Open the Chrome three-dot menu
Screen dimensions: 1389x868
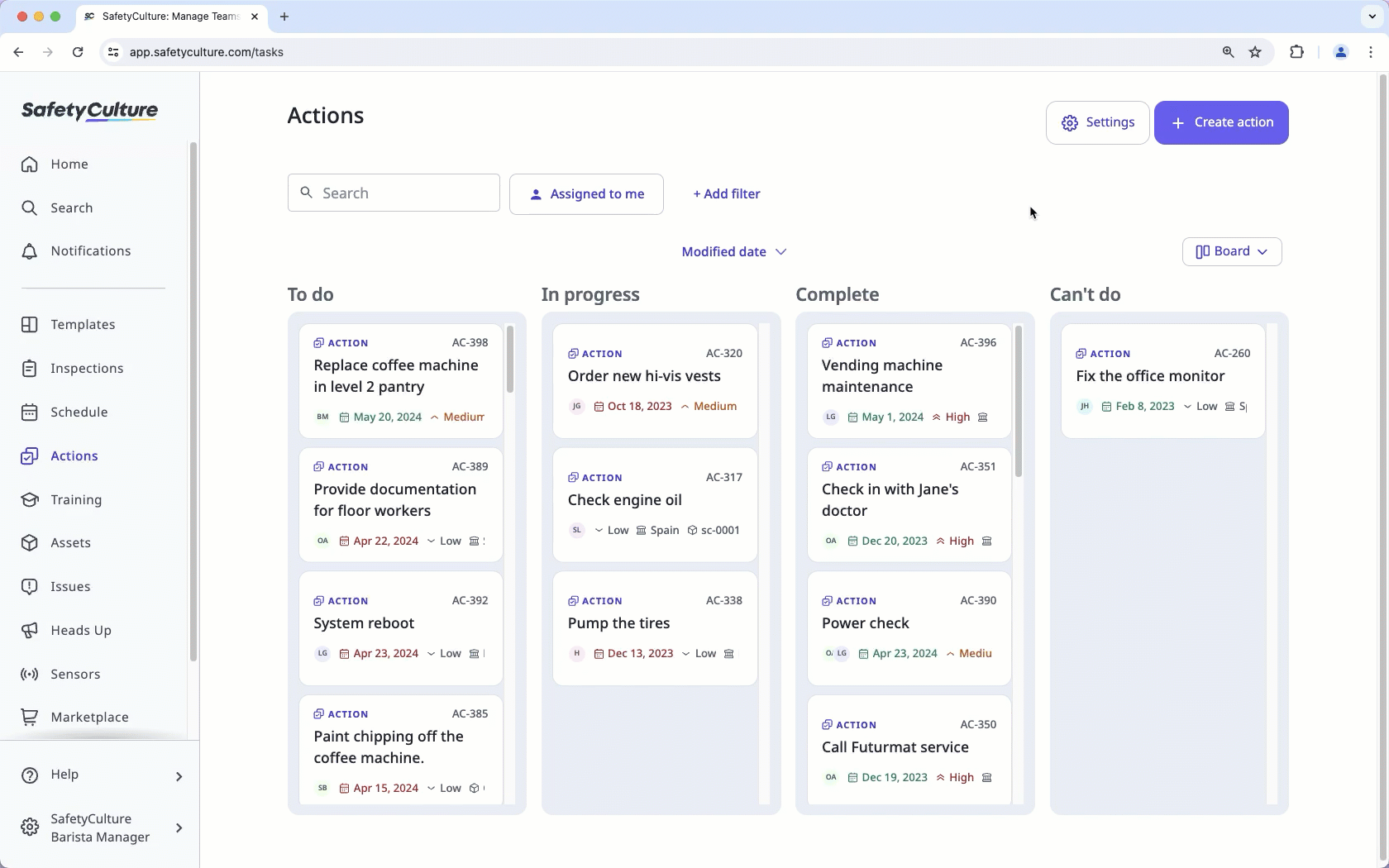(x=1371, y=52)
